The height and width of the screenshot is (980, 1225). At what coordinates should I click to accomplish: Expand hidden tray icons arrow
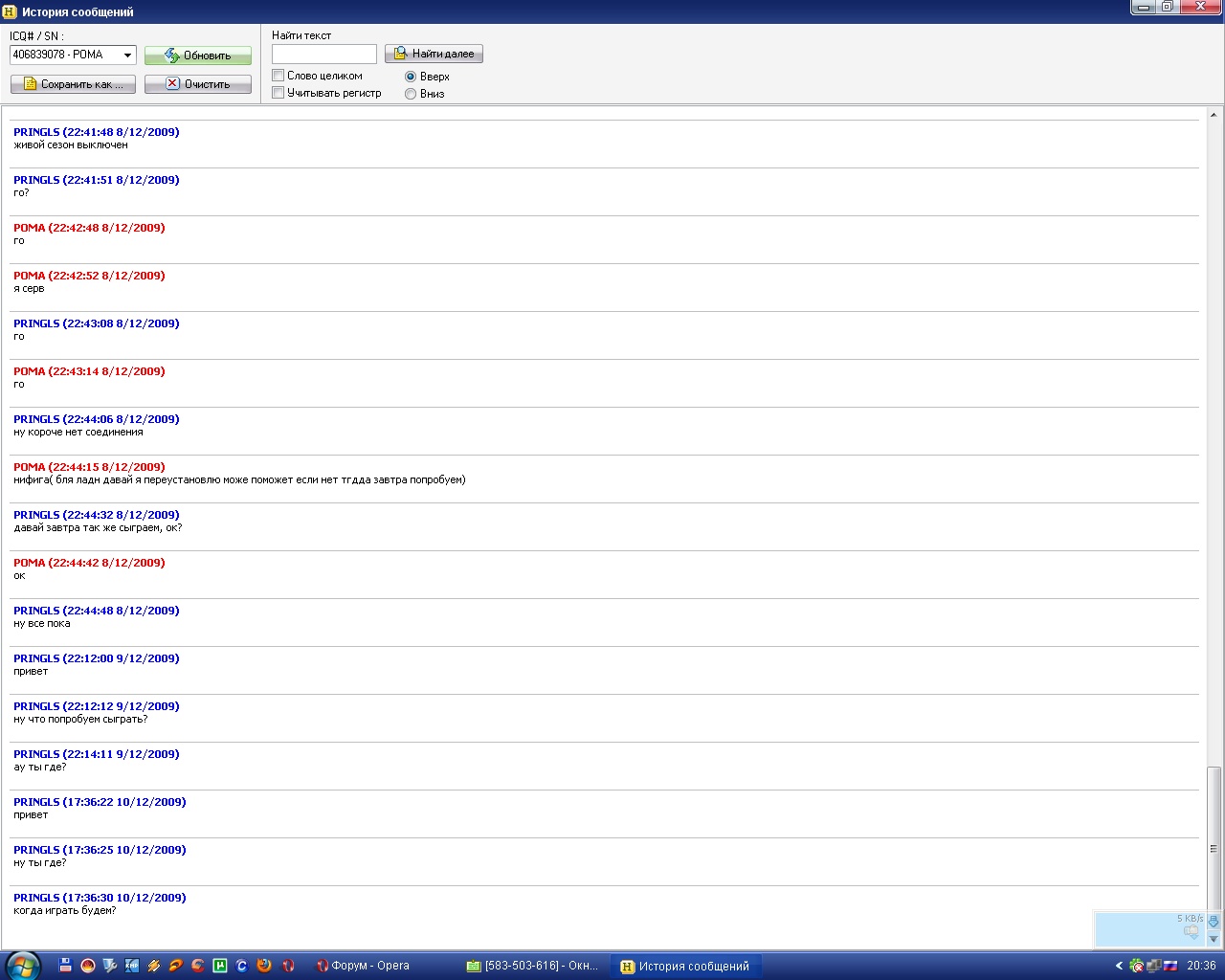click(1119, 966)
